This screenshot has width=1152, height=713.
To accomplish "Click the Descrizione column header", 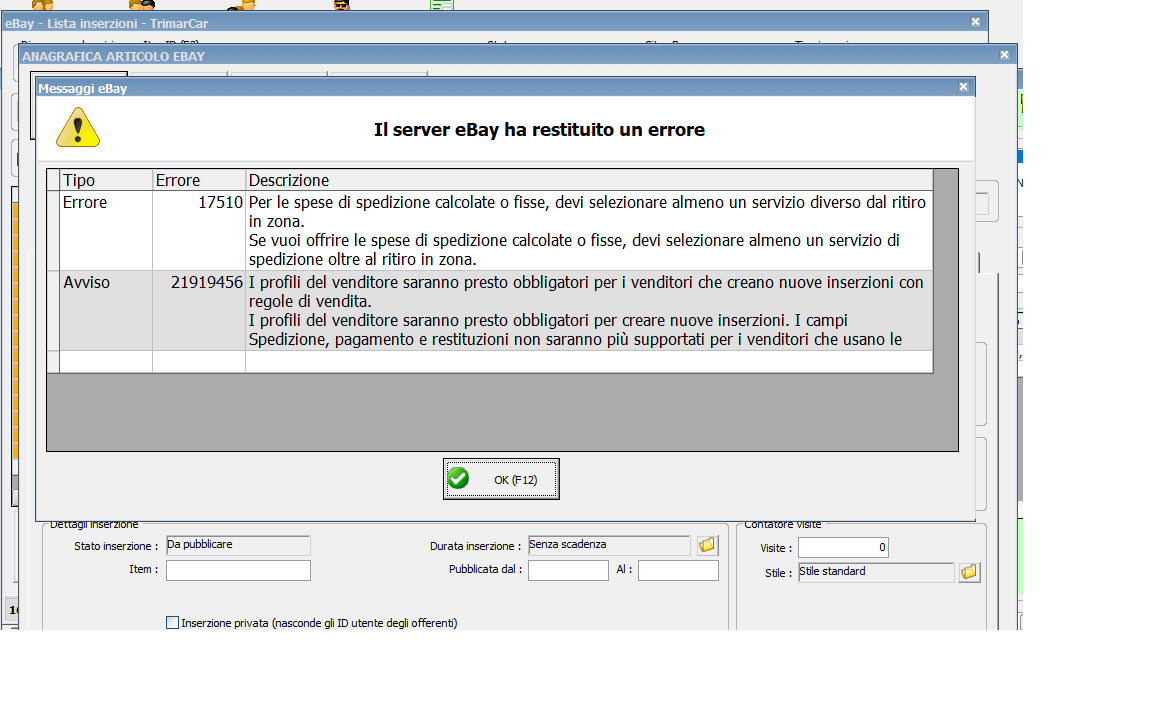I will (589, 180).
